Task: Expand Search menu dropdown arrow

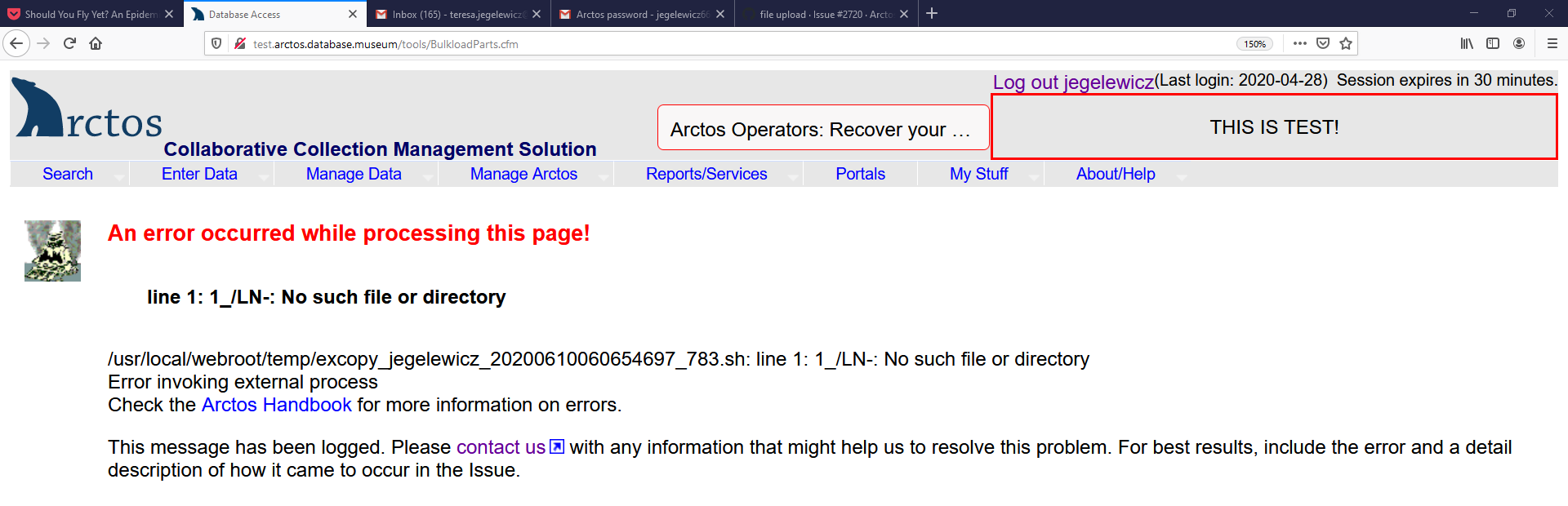Action: (119, 177)
